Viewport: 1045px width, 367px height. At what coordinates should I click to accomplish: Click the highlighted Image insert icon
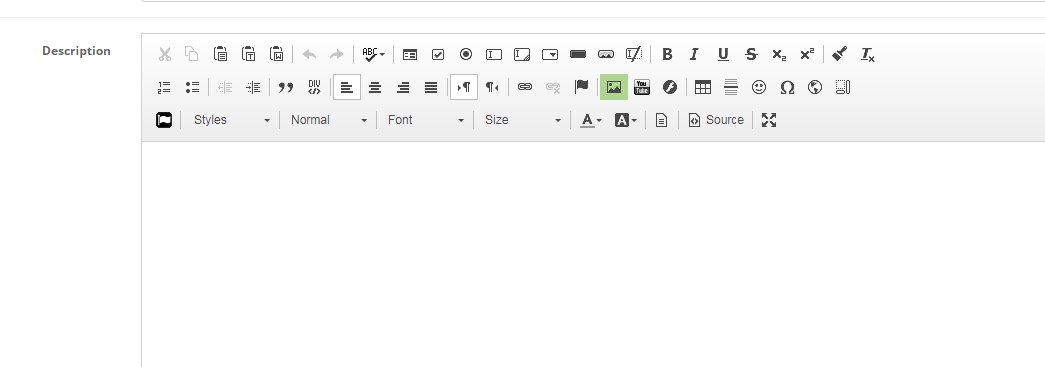point(614,87)
